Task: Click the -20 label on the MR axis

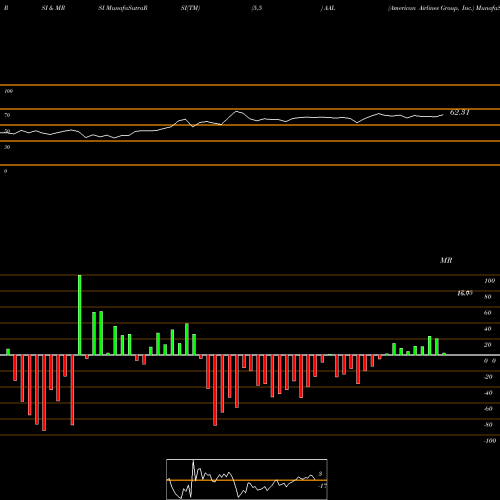Action: tap(488, 377)
